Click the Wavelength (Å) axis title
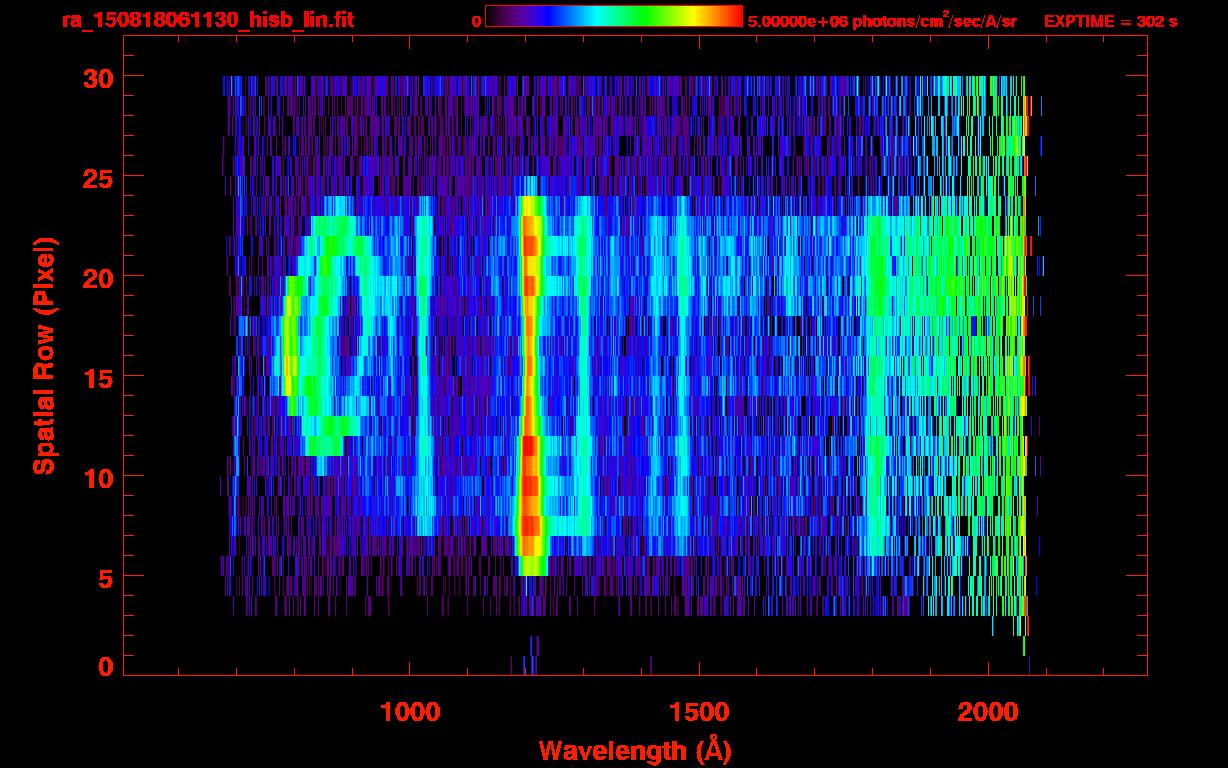This screenshot has height=768, width=1228. [x=634, y=750]
